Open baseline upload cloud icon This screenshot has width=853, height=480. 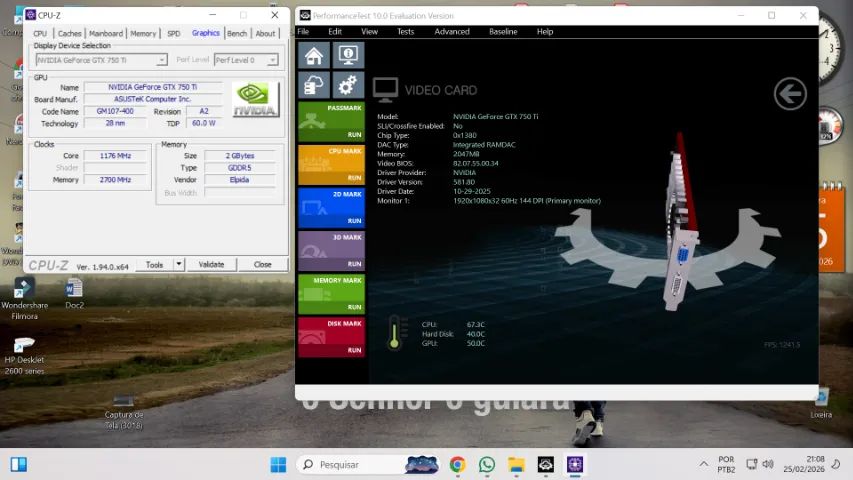(x=314, y=85)
